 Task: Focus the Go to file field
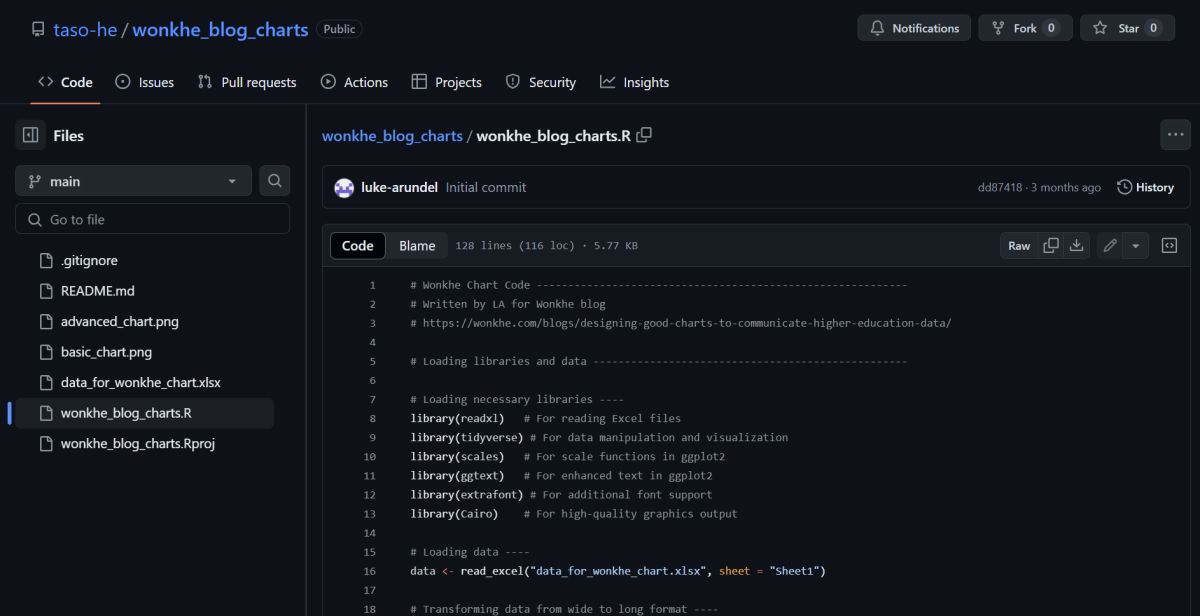pyautogui.click(x=152, y=219)
